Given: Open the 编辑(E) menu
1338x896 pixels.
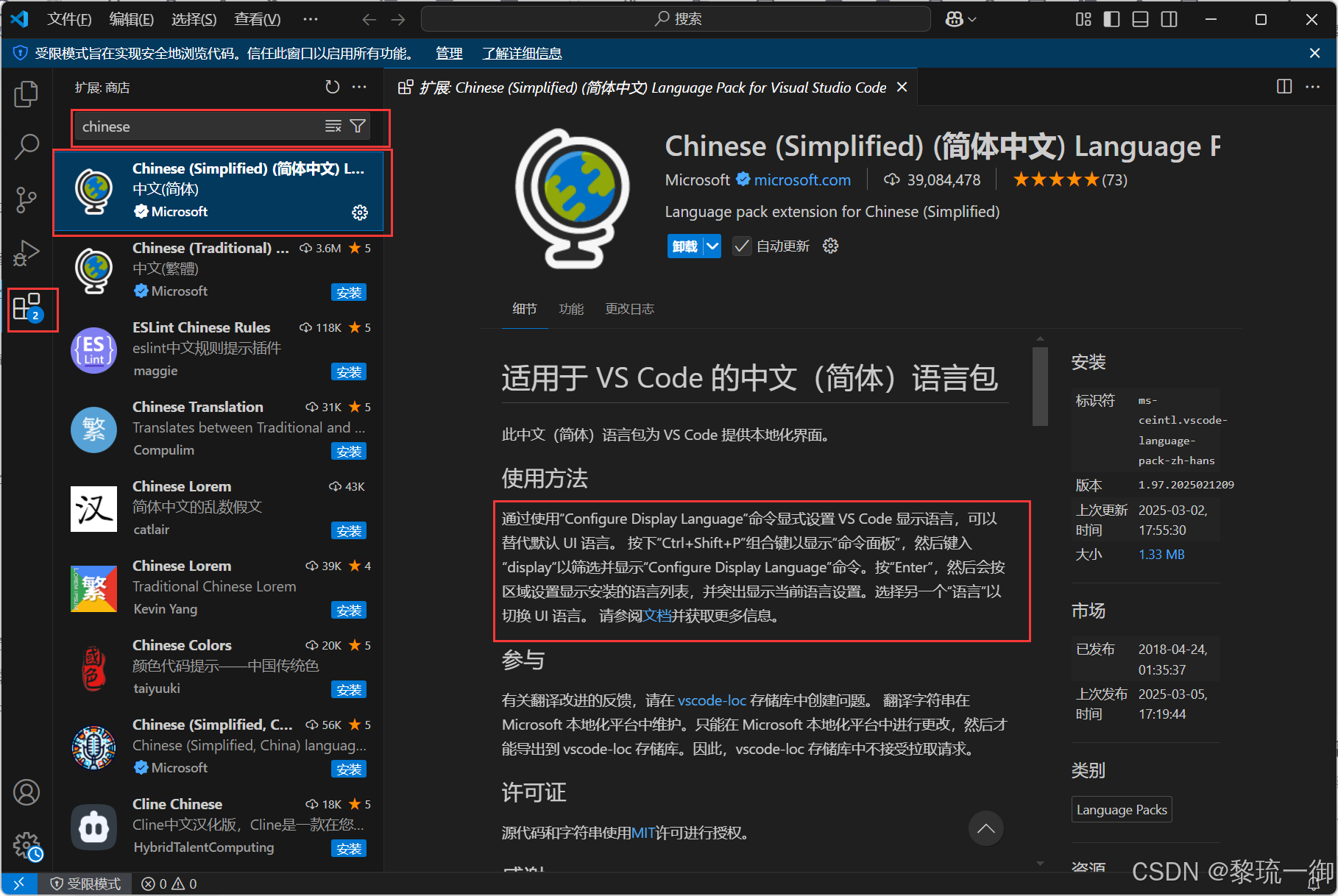Looking at the screenshot, I should pos(131,20).
